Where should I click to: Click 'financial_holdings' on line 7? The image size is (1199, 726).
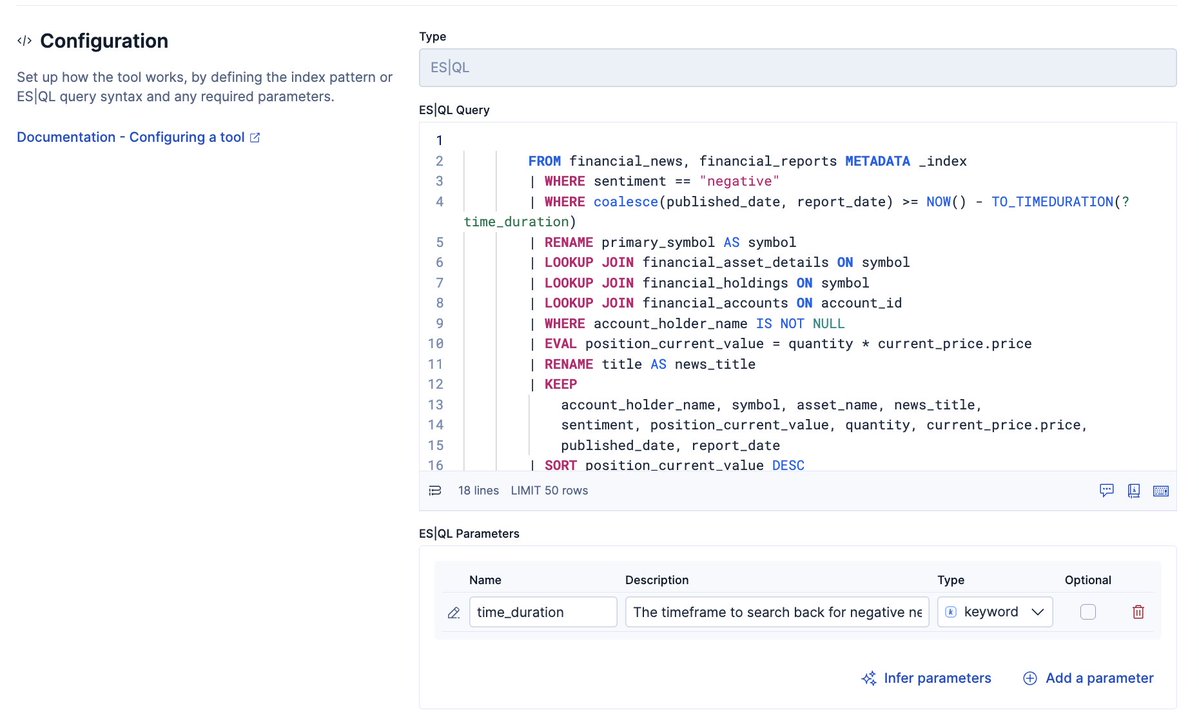coord(715,283)
